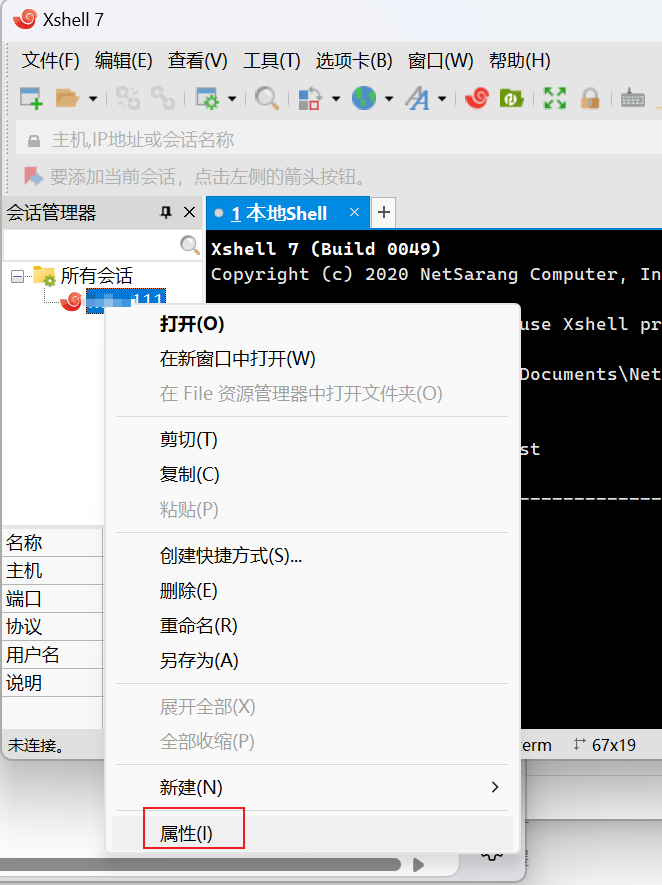Choose 创建快捷方式(S)... in context menu

313,556
